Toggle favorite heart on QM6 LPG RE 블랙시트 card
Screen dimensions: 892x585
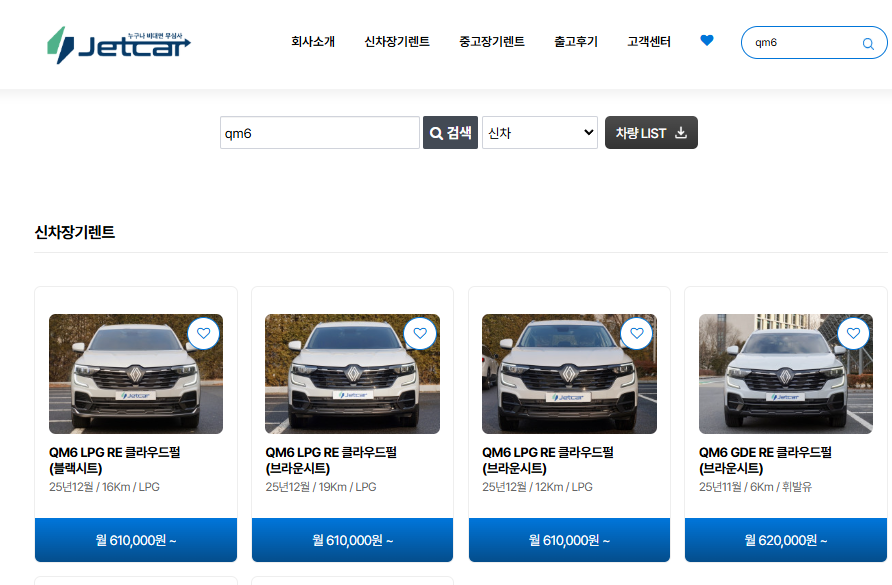point(204,333)
